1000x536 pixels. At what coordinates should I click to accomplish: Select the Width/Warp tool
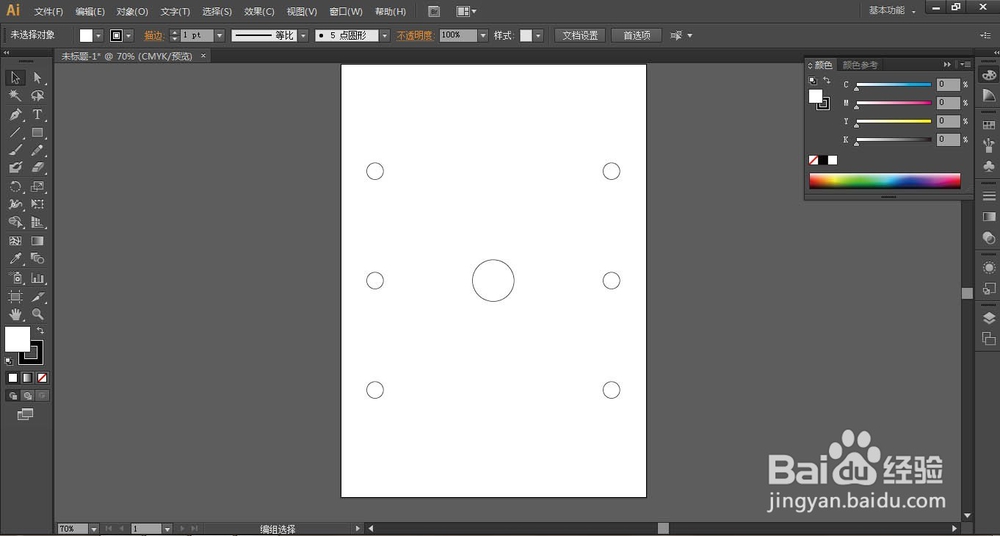tap(15, 205)
